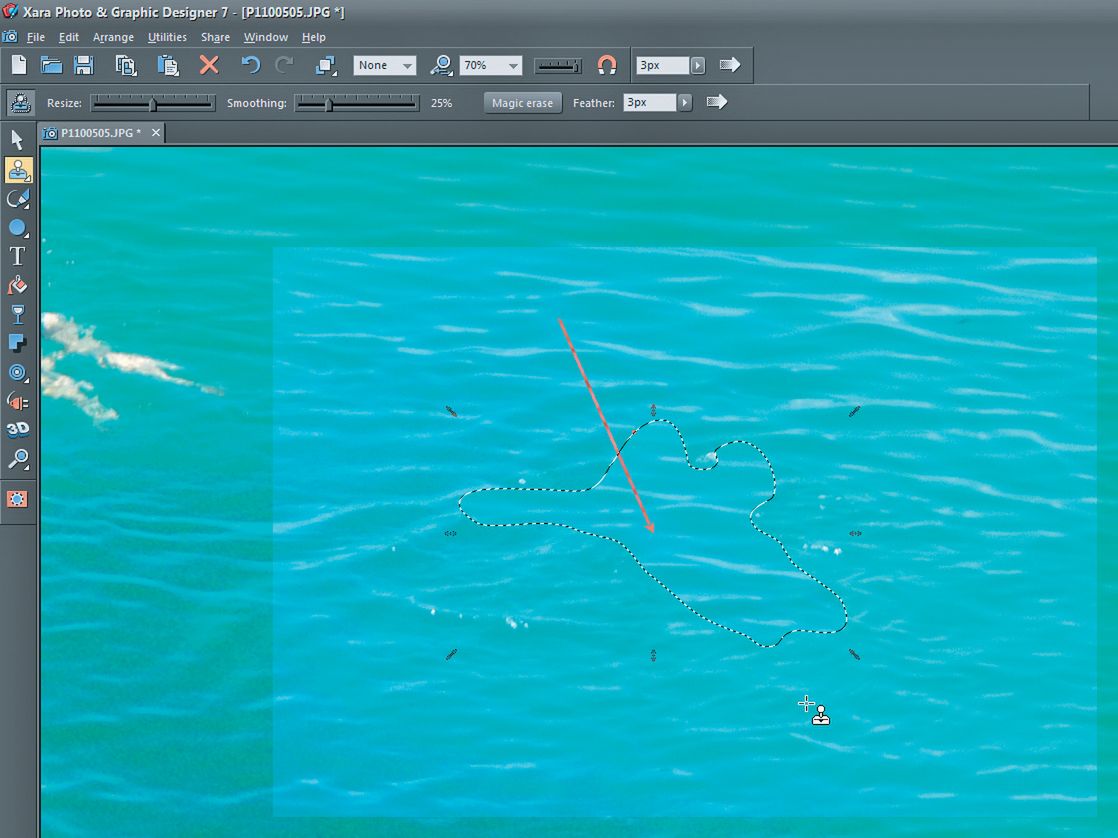Create a new document

[19, 65]
